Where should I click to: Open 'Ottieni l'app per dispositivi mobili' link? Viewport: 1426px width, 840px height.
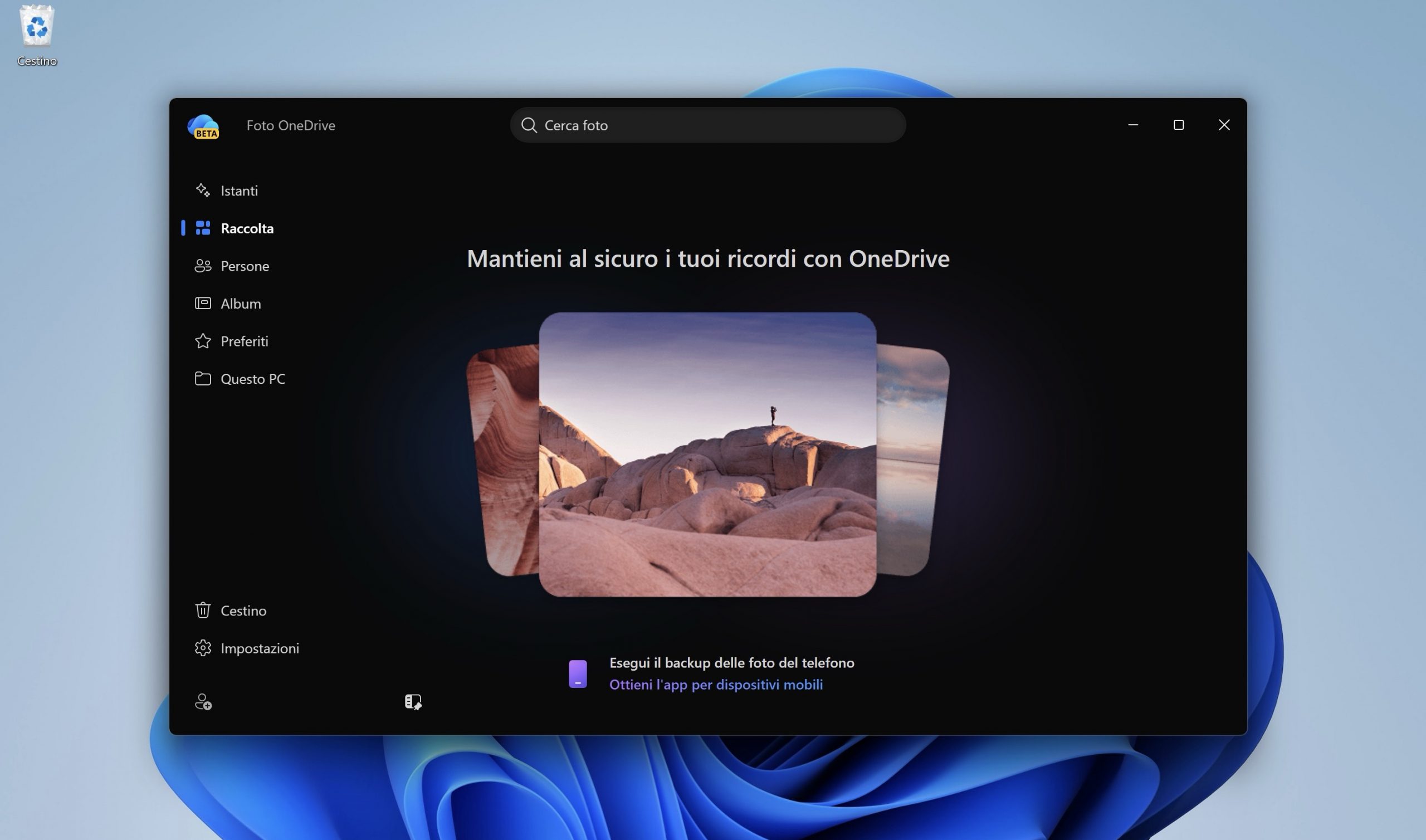716,685
